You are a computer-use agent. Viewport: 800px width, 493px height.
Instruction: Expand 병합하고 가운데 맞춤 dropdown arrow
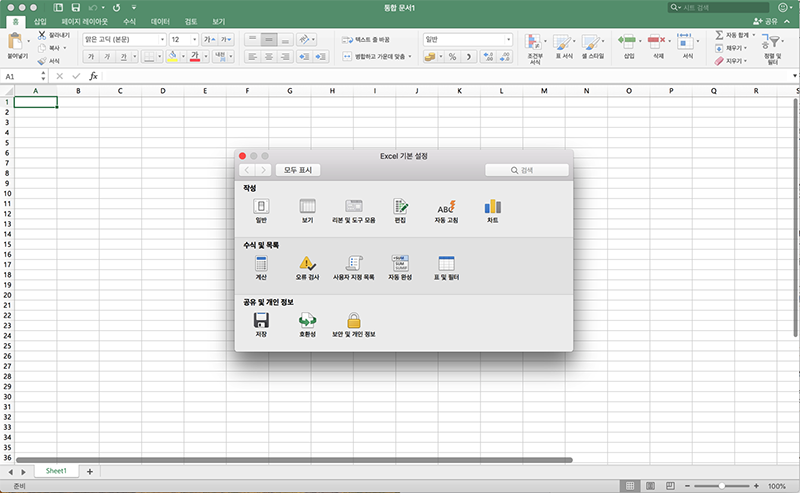tap(410, 57)
